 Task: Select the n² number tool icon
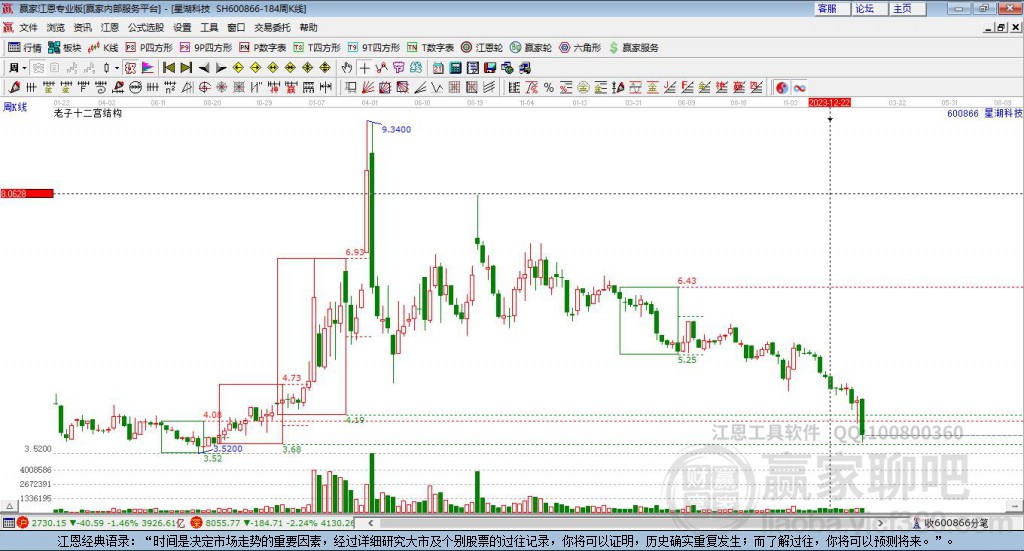(170, 87)
